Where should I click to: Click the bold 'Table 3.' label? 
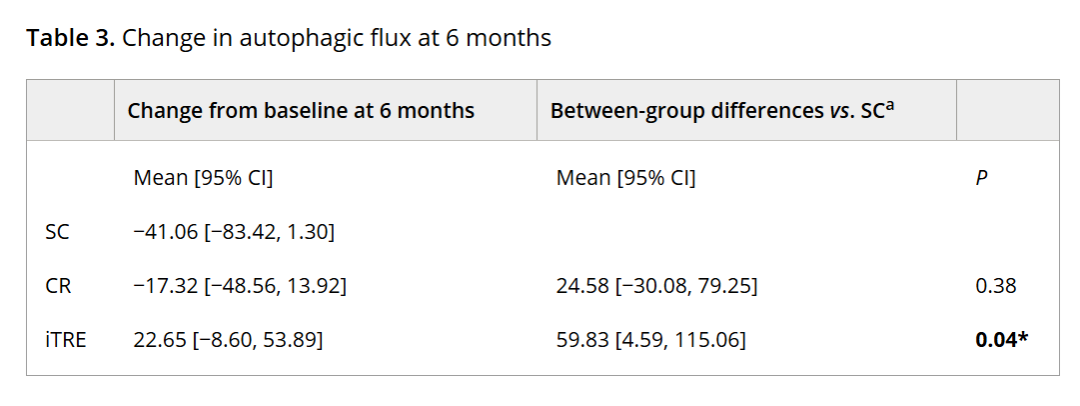(x=70, y=39)
